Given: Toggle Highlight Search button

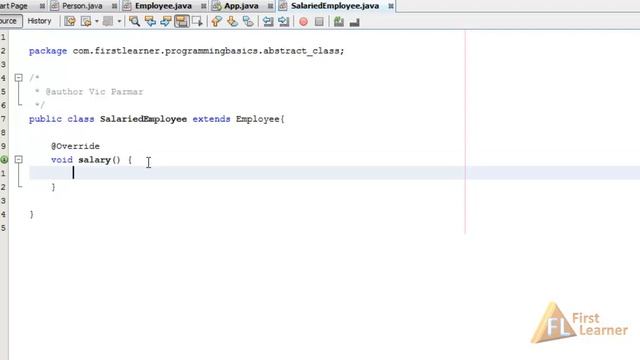Looking at the screenshot, I should 182,21.
